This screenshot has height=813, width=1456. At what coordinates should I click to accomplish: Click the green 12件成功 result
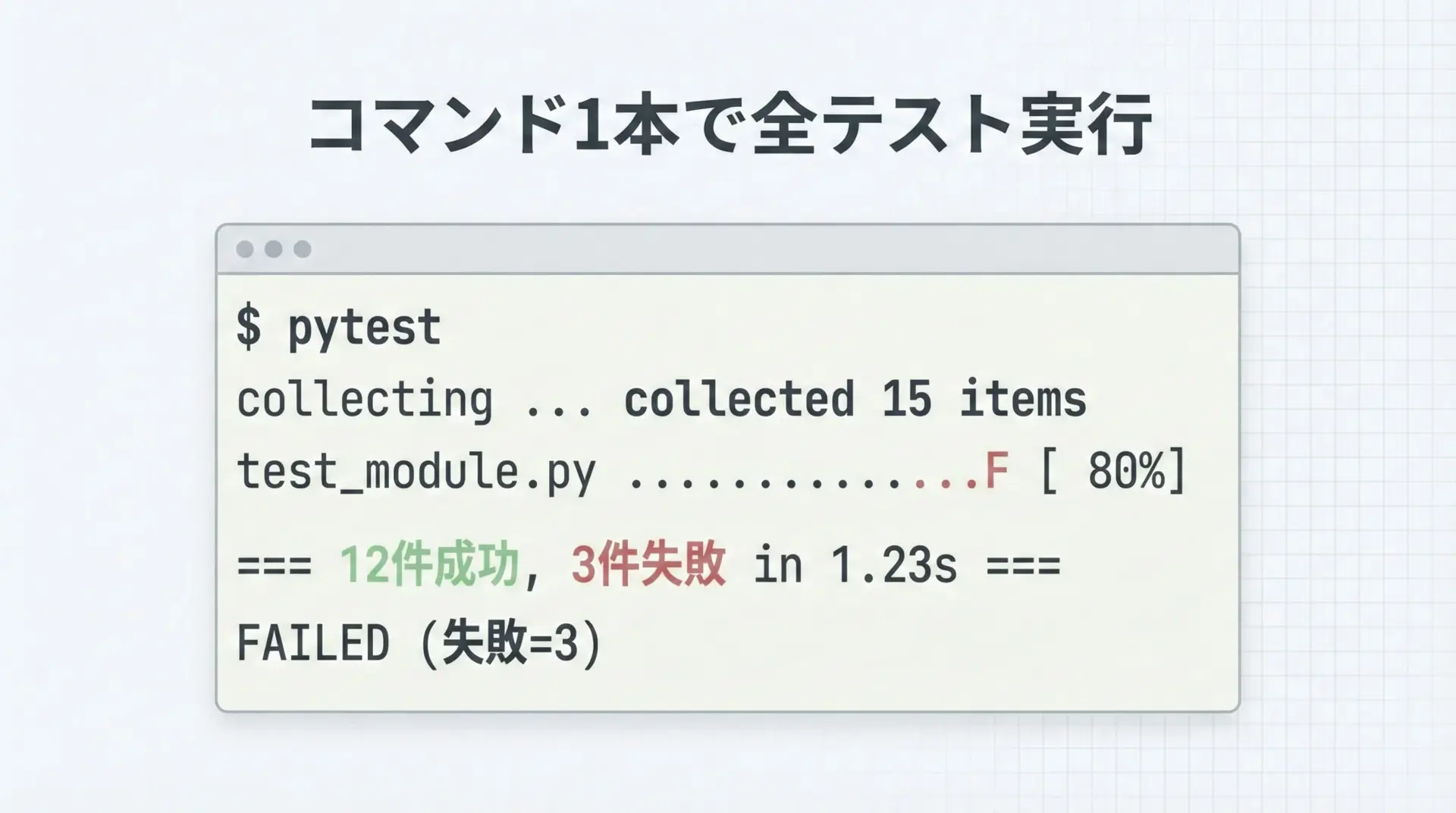[429, 565]
